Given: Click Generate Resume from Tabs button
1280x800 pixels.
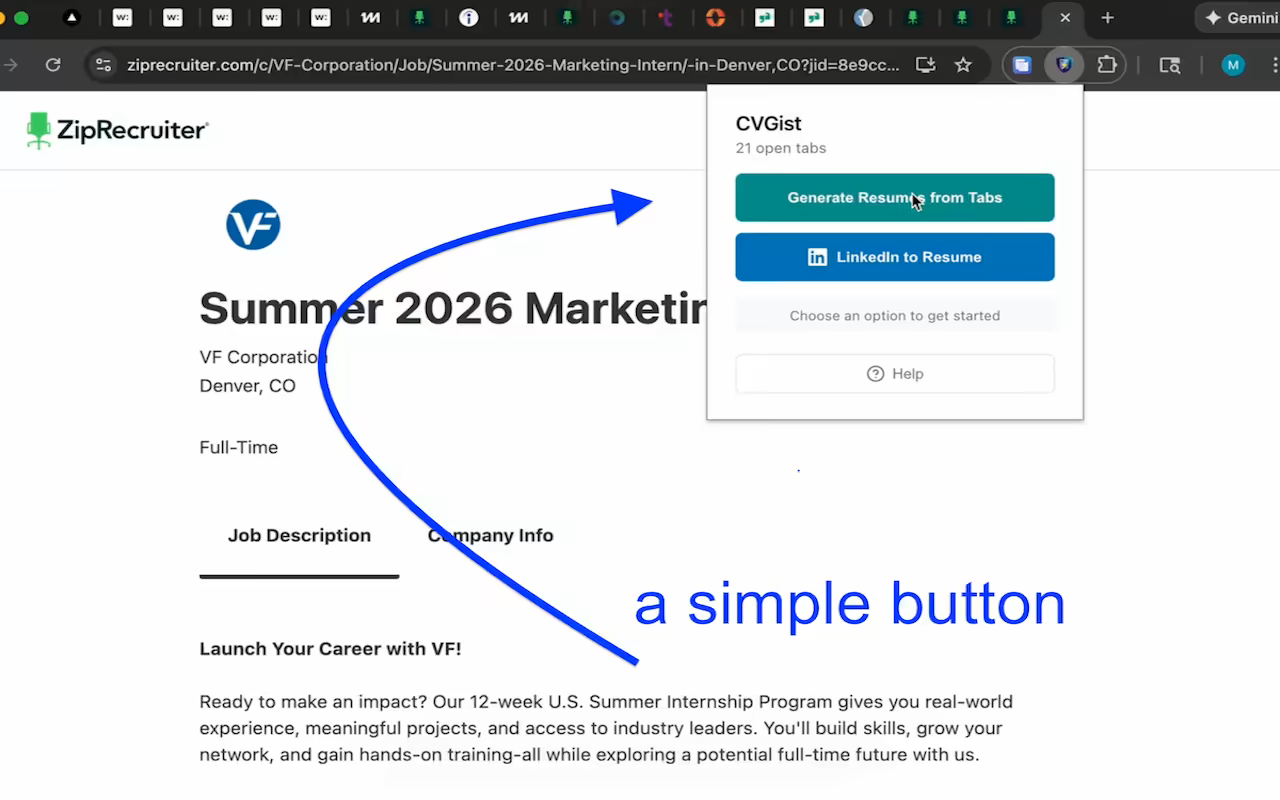Looking at the screenshot, I should (x=895, y=197).
